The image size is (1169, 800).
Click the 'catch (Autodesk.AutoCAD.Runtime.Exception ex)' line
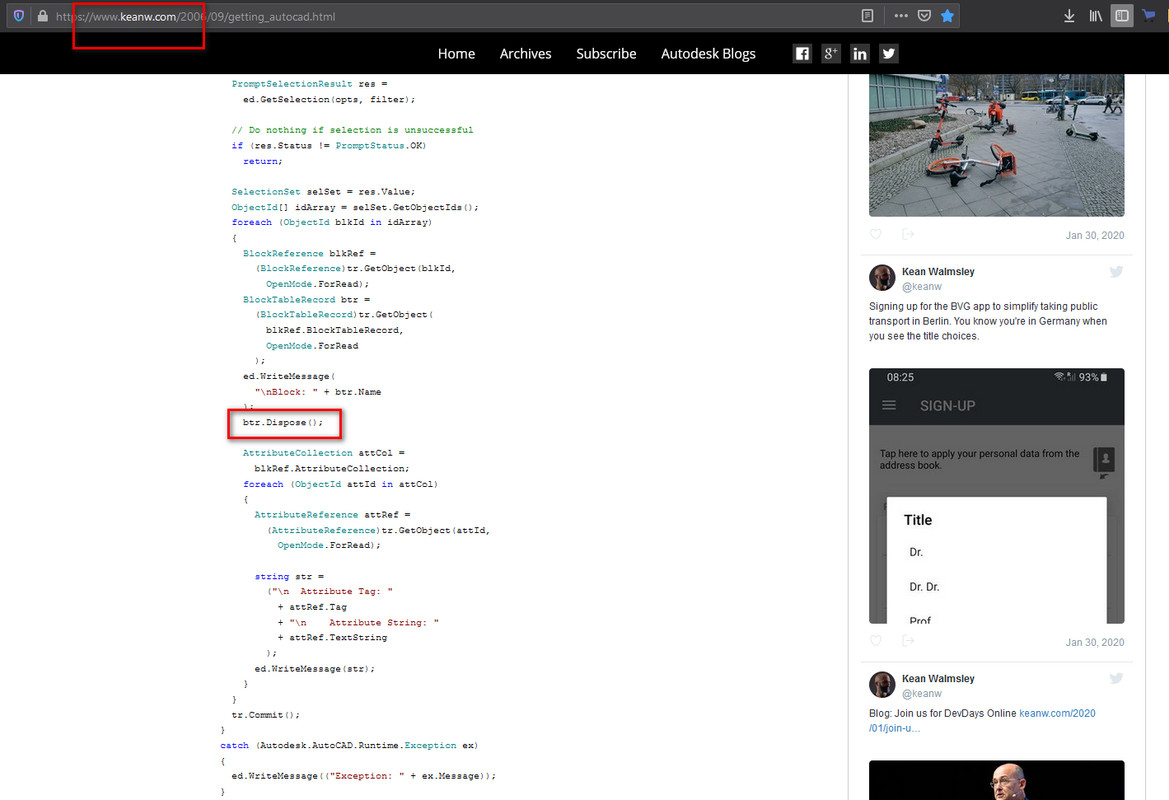click(x=349, y=745)
